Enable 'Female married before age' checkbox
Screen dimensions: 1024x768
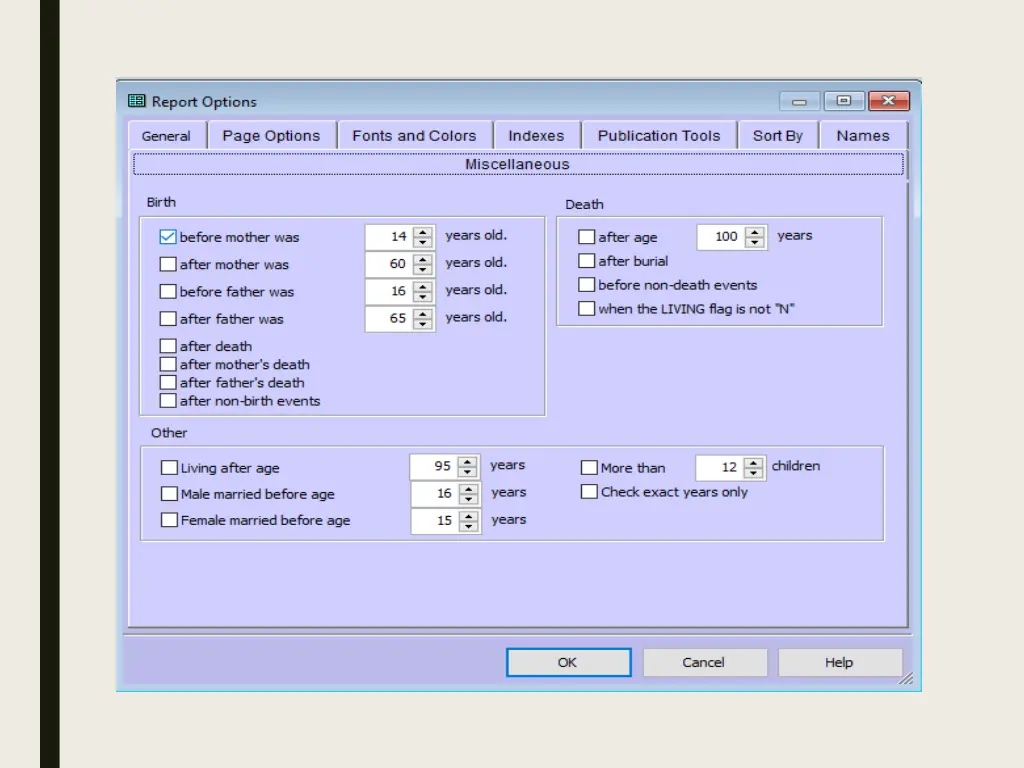click(169, 520)
